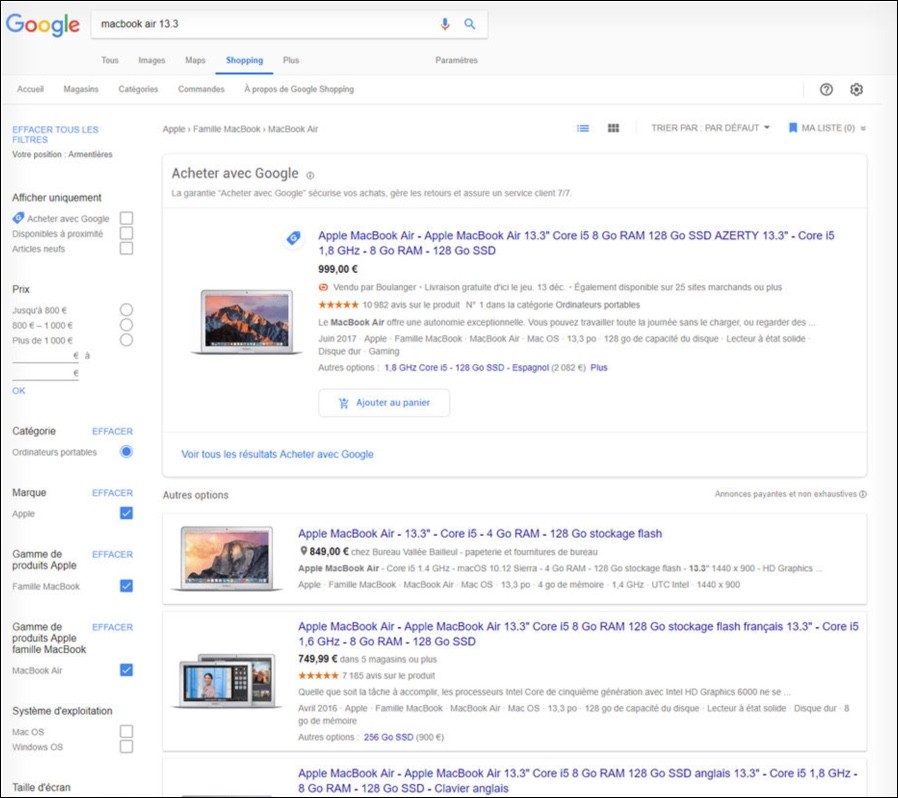Click the Acheter avec Google tag icon in filters
The height and width of the screenshot is (798, 898).
coord(18,218)
